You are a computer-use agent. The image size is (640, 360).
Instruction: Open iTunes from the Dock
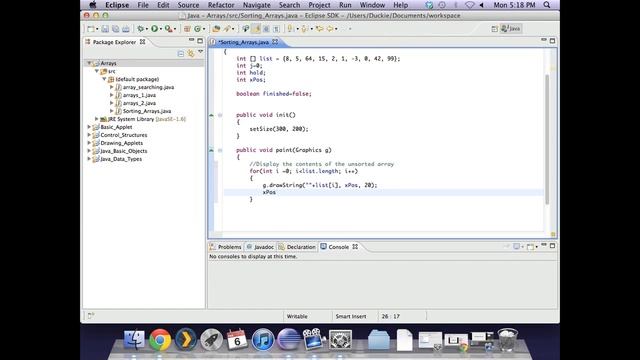coord(262,340)
